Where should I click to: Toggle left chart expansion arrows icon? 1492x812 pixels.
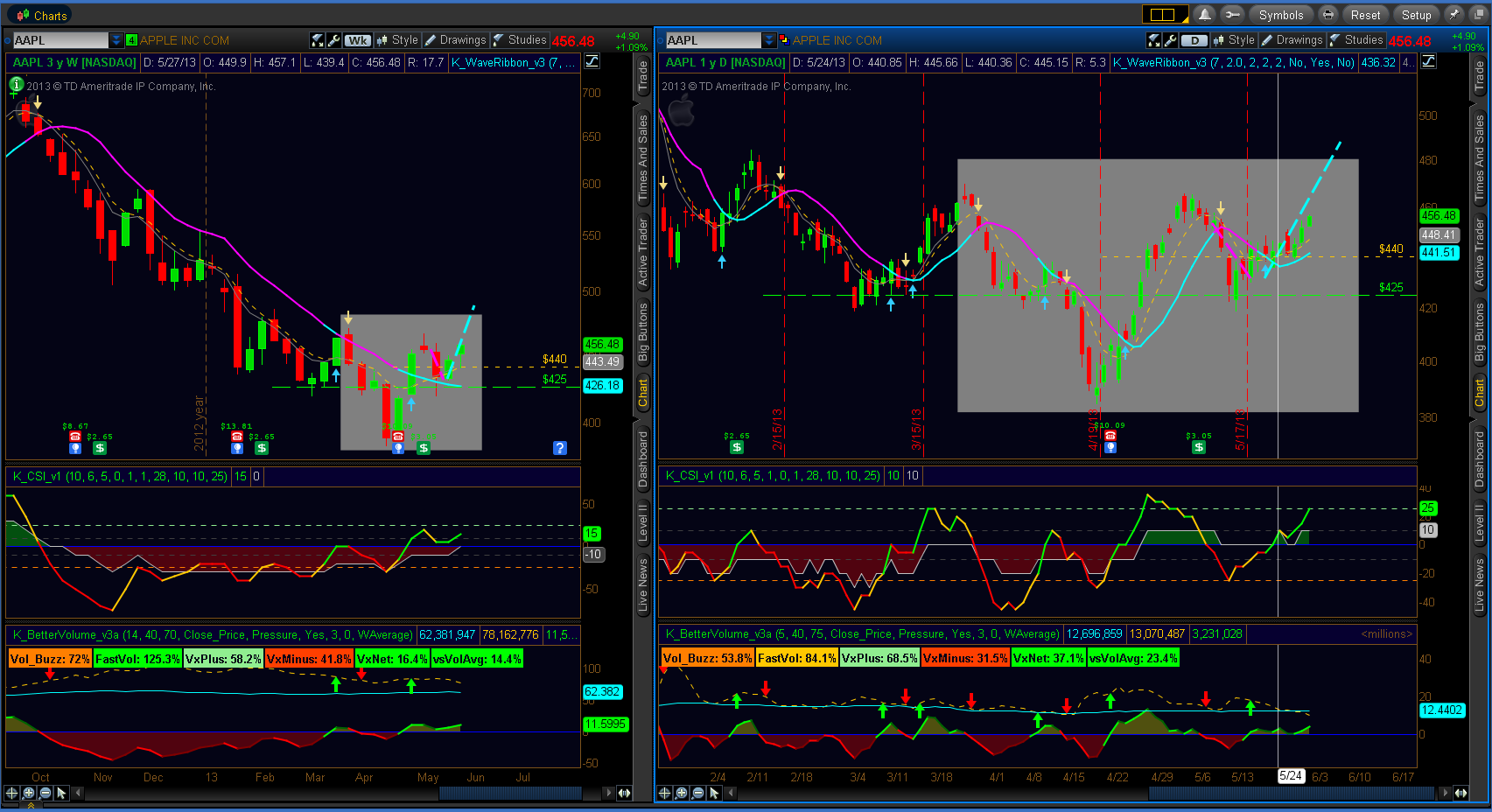(x=624, y=793)
